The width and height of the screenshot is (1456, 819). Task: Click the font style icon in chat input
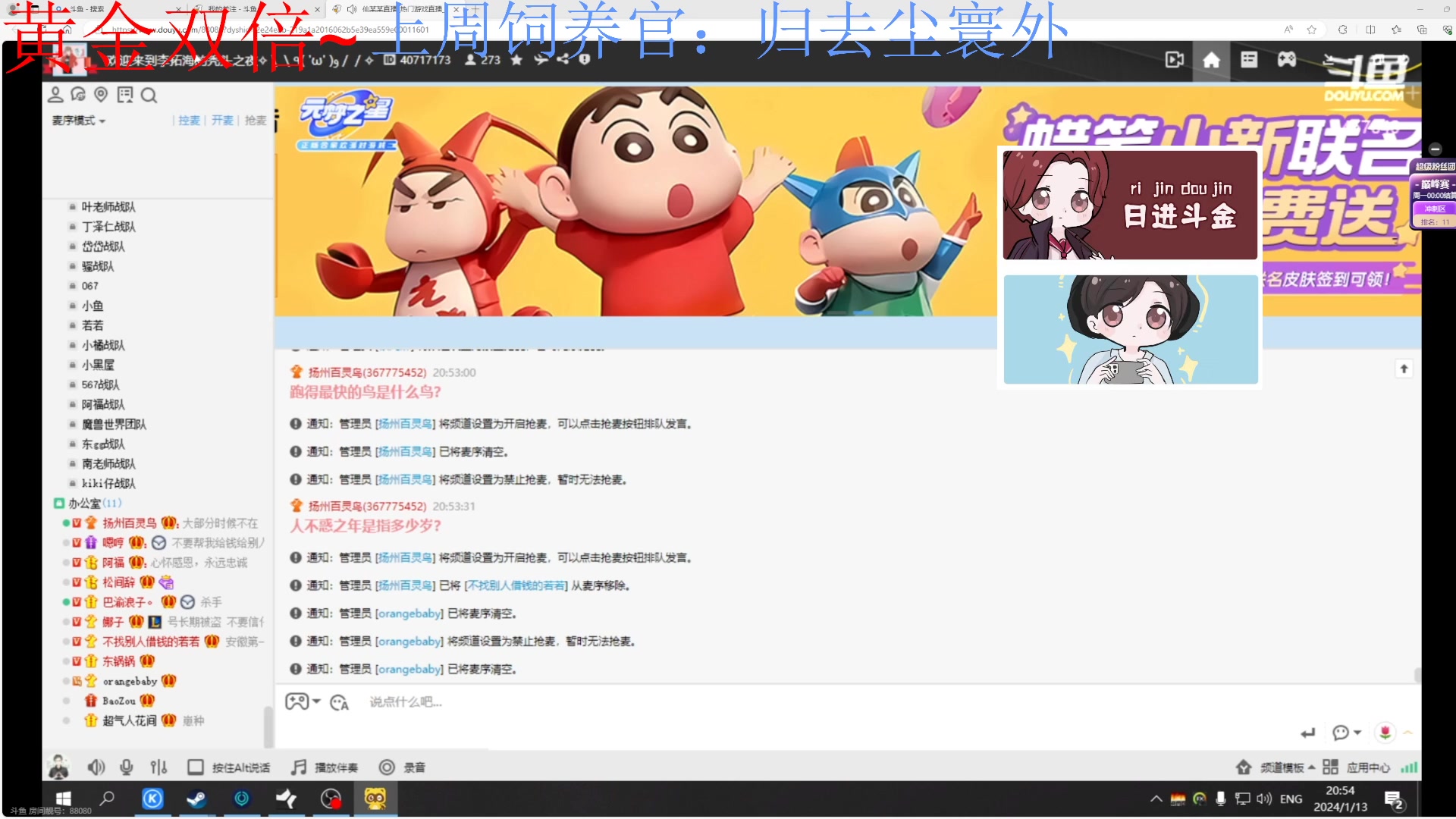(x=339, y=703)
